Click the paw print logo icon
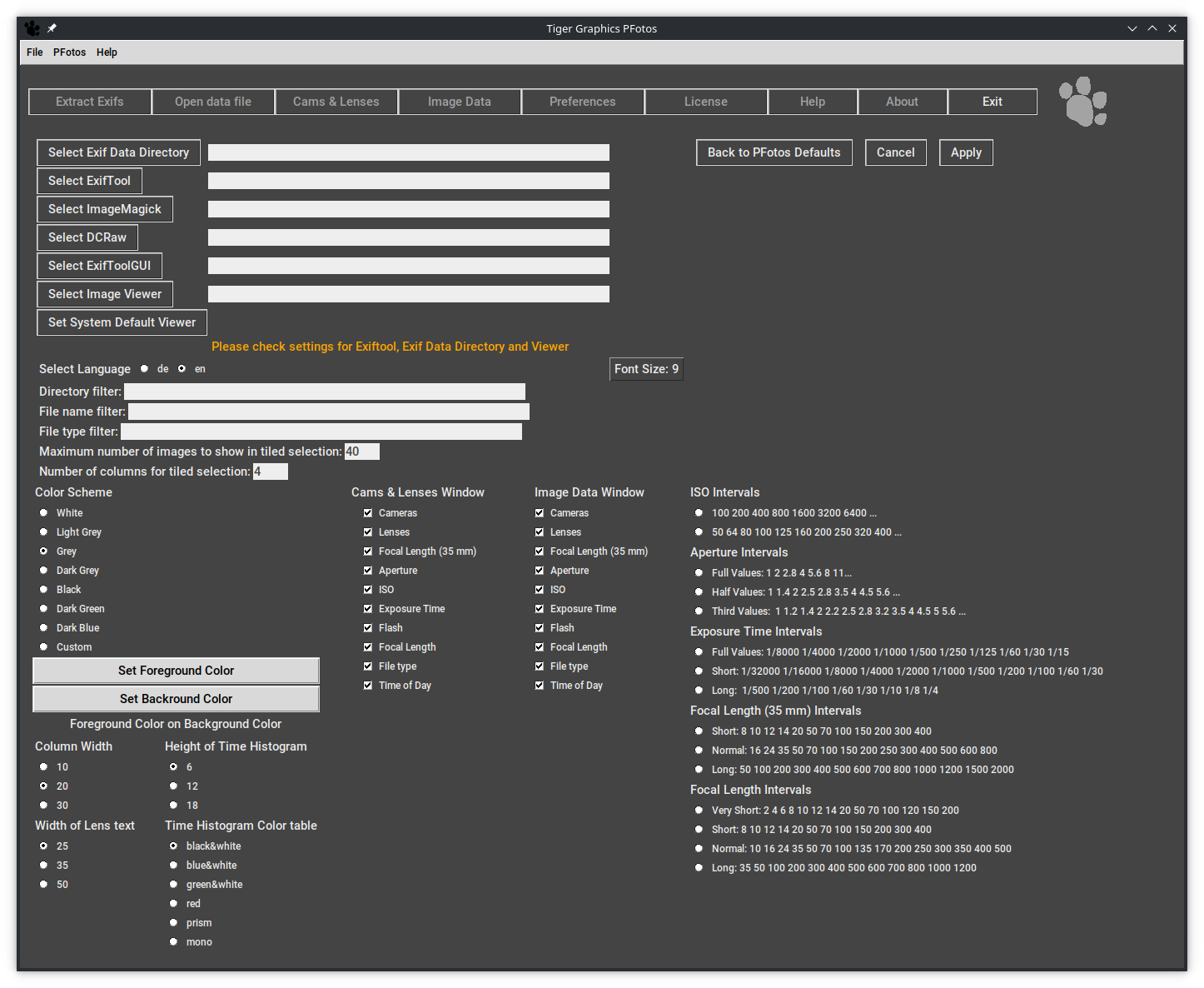Screen dimensions: 1204x988 click(1082, 102)
